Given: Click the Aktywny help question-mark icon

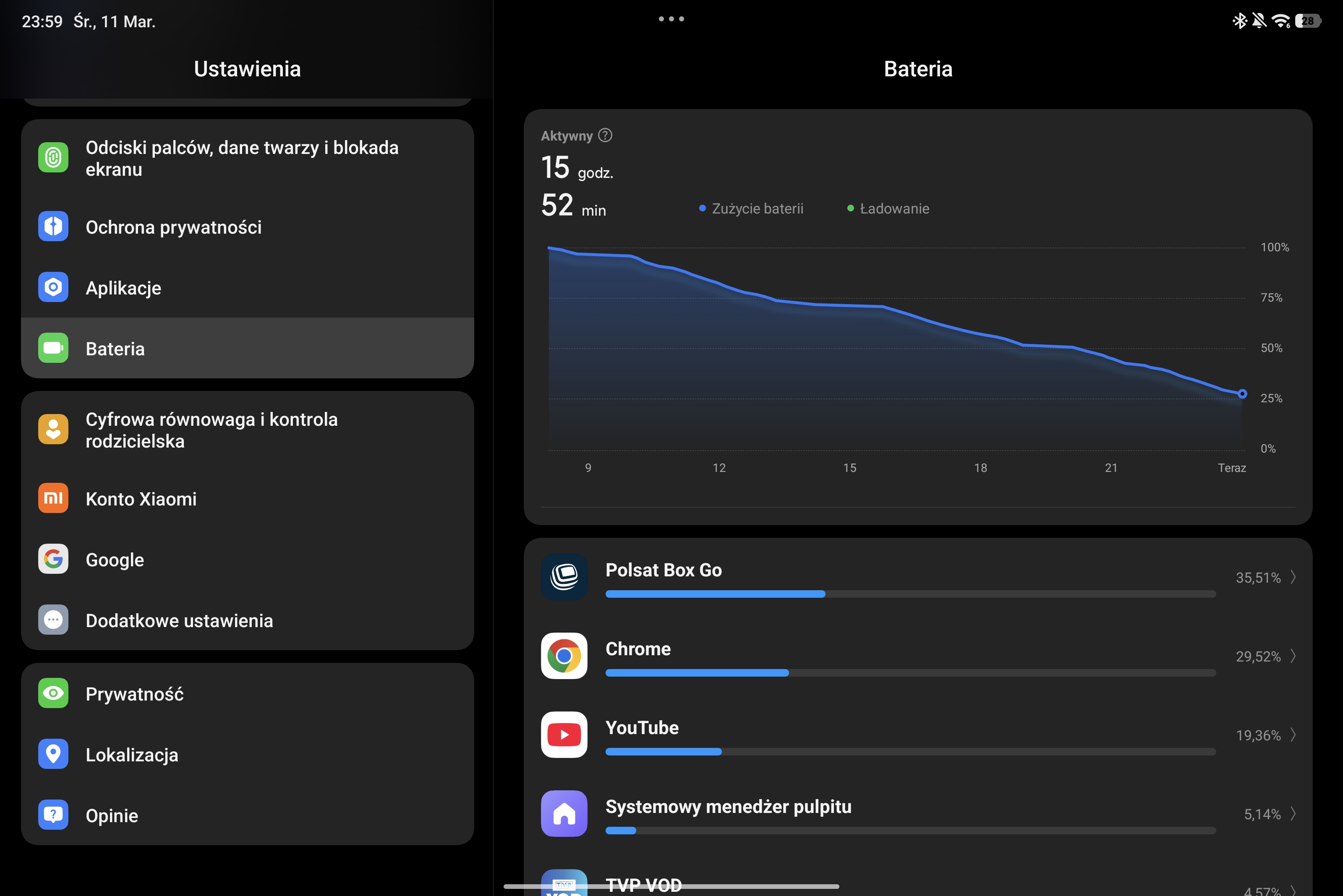Looking at the screenshot, I should pyautogui.click(x=605, y=135).
